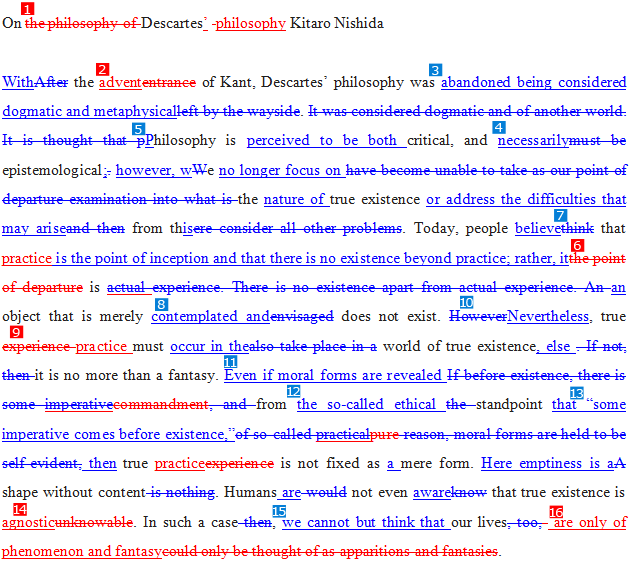Click the struck-through word "think" after "believe"
The width and height of the screenshot is (630, 567).
tap(577, 228)
